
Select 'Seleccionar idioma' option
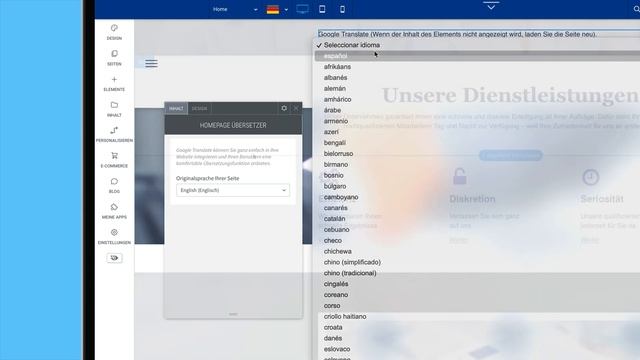tap(352, 45)
